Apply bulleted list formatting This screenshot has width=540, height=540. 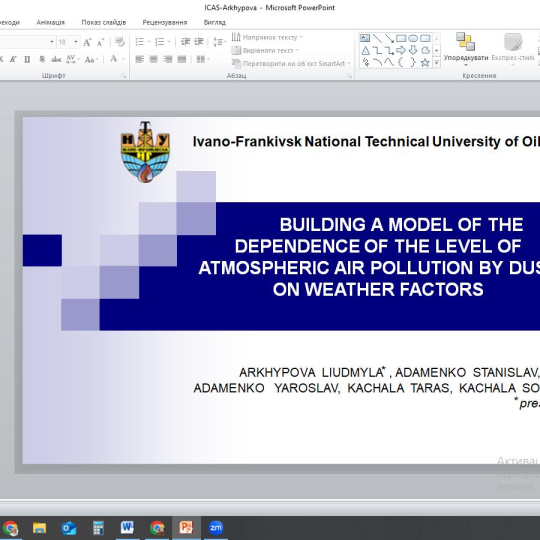[139, 42]
